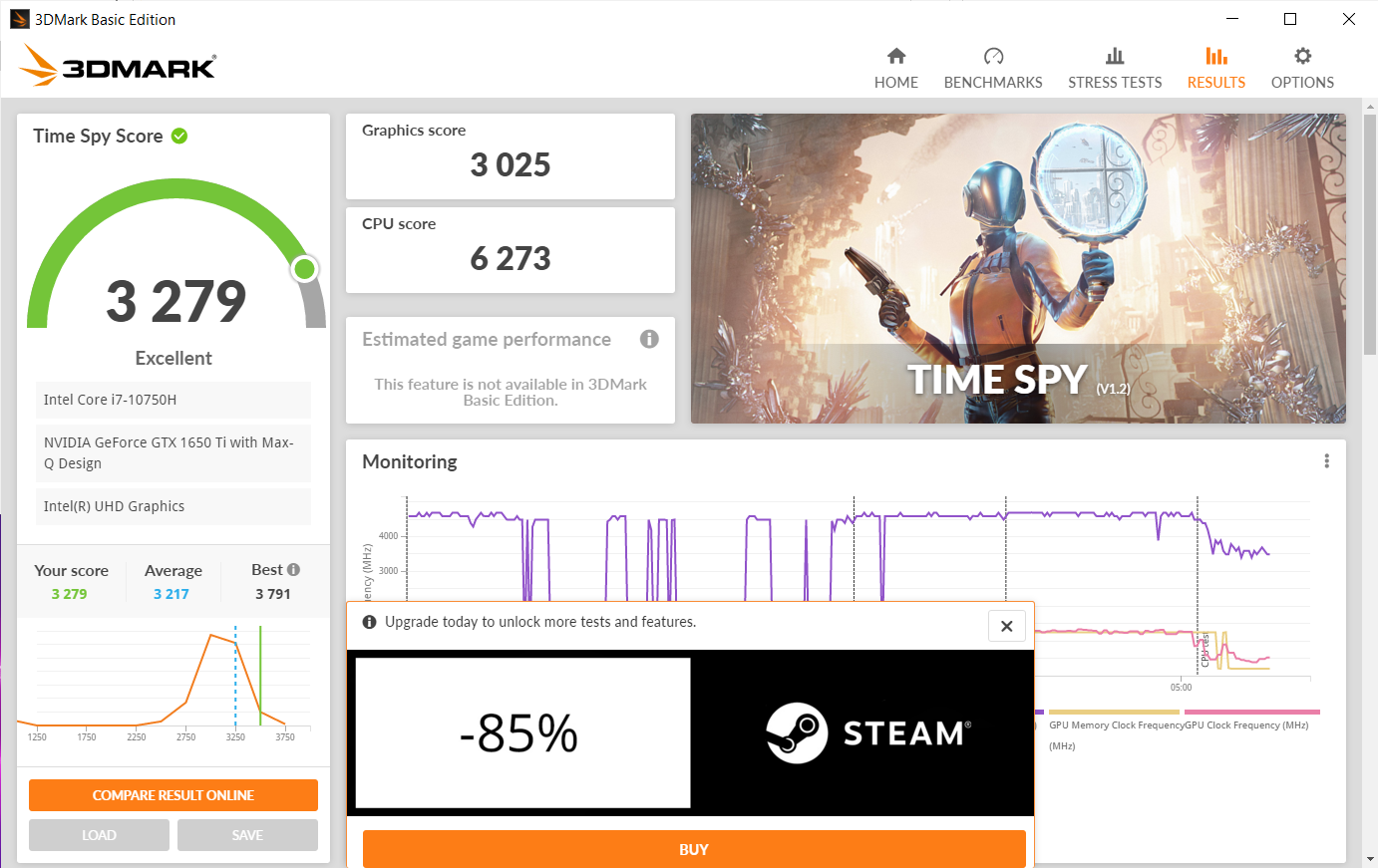1378x868 pixels.
Task: Open Options gear icon
Action: (1302, 57)
